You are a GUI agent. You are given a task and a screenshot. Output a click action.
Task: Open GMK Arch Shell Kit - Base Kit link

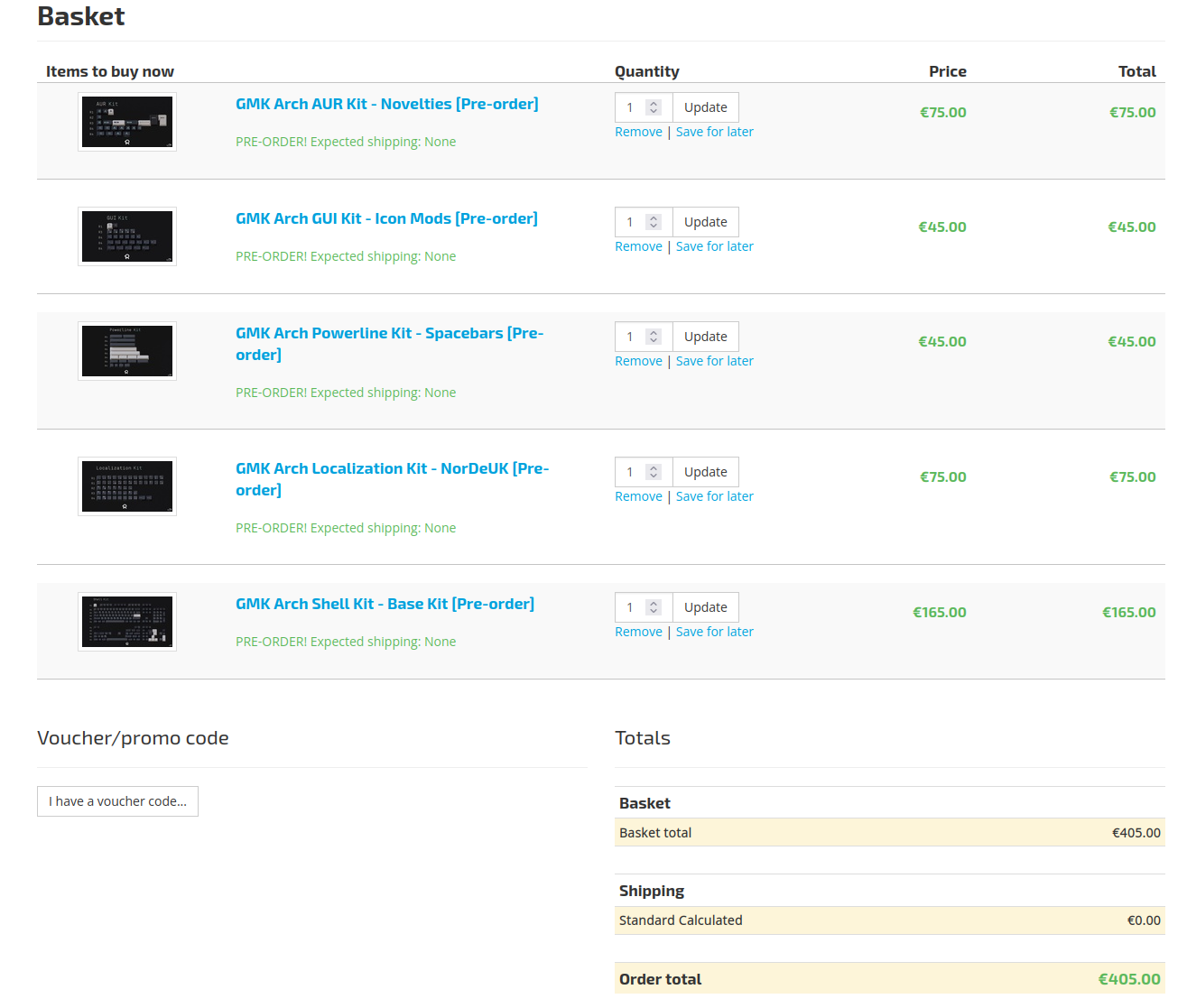point(385,604)
